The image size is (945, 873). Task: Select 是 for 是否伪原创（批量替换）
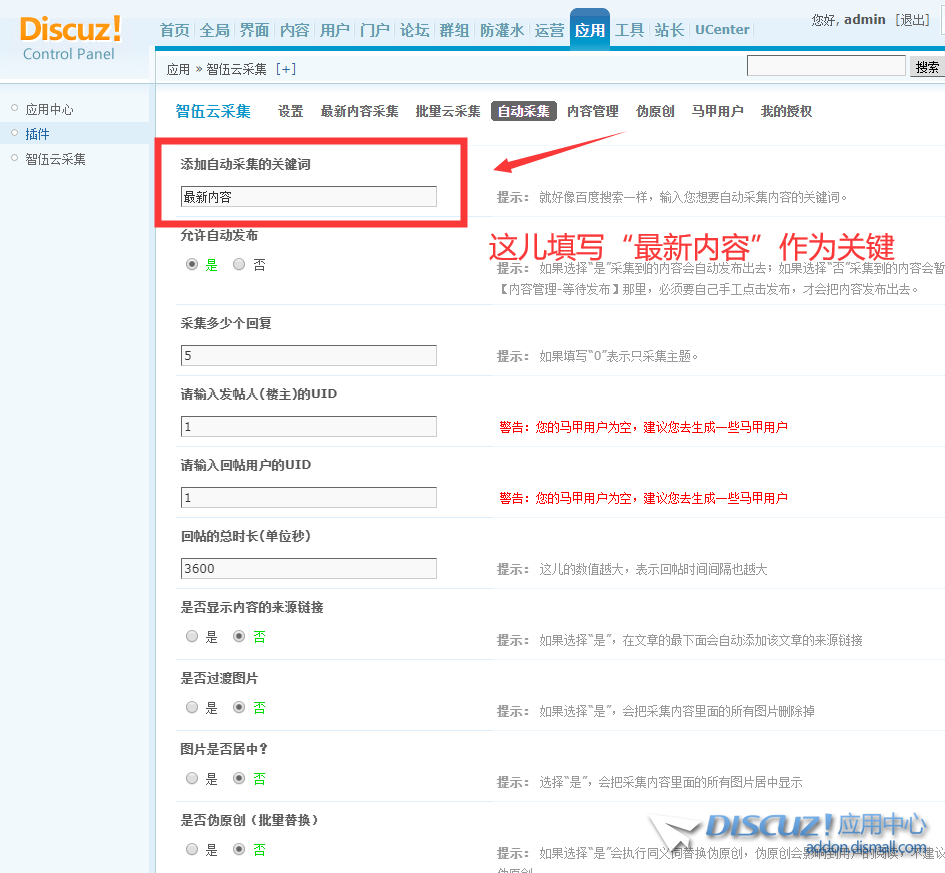click(x=192, y=850)
